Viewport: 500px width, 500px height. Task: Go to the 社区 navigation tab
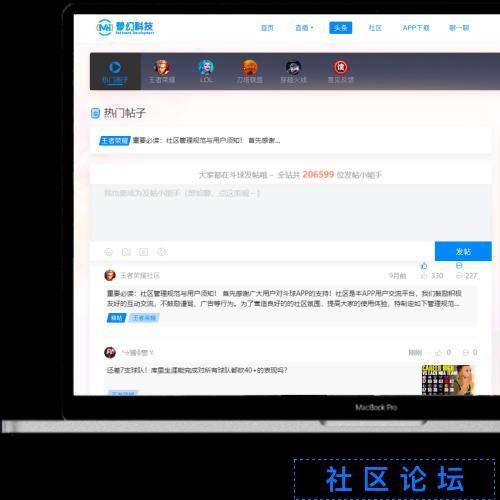point(375,28)
